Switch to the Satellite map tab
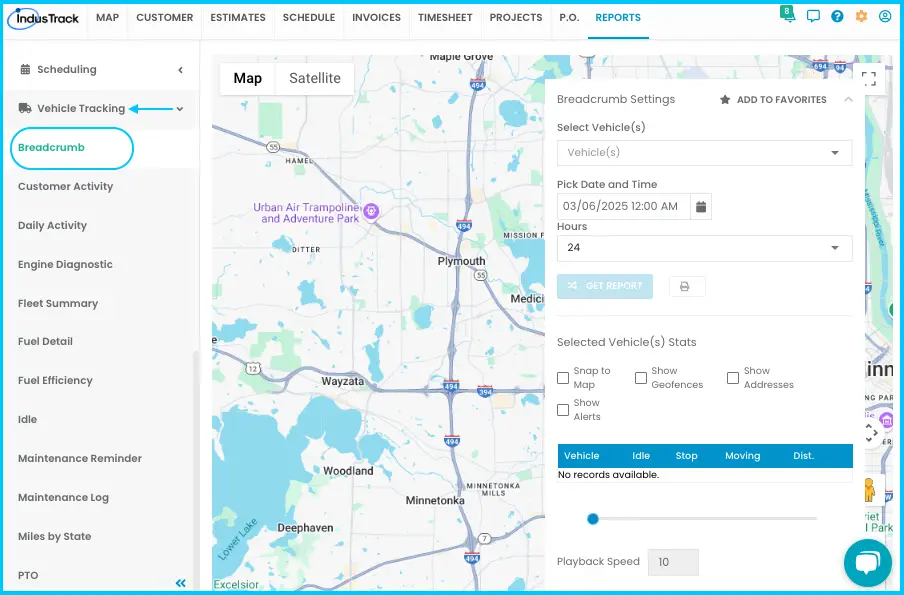904x595 pixels. coord(315,78)
